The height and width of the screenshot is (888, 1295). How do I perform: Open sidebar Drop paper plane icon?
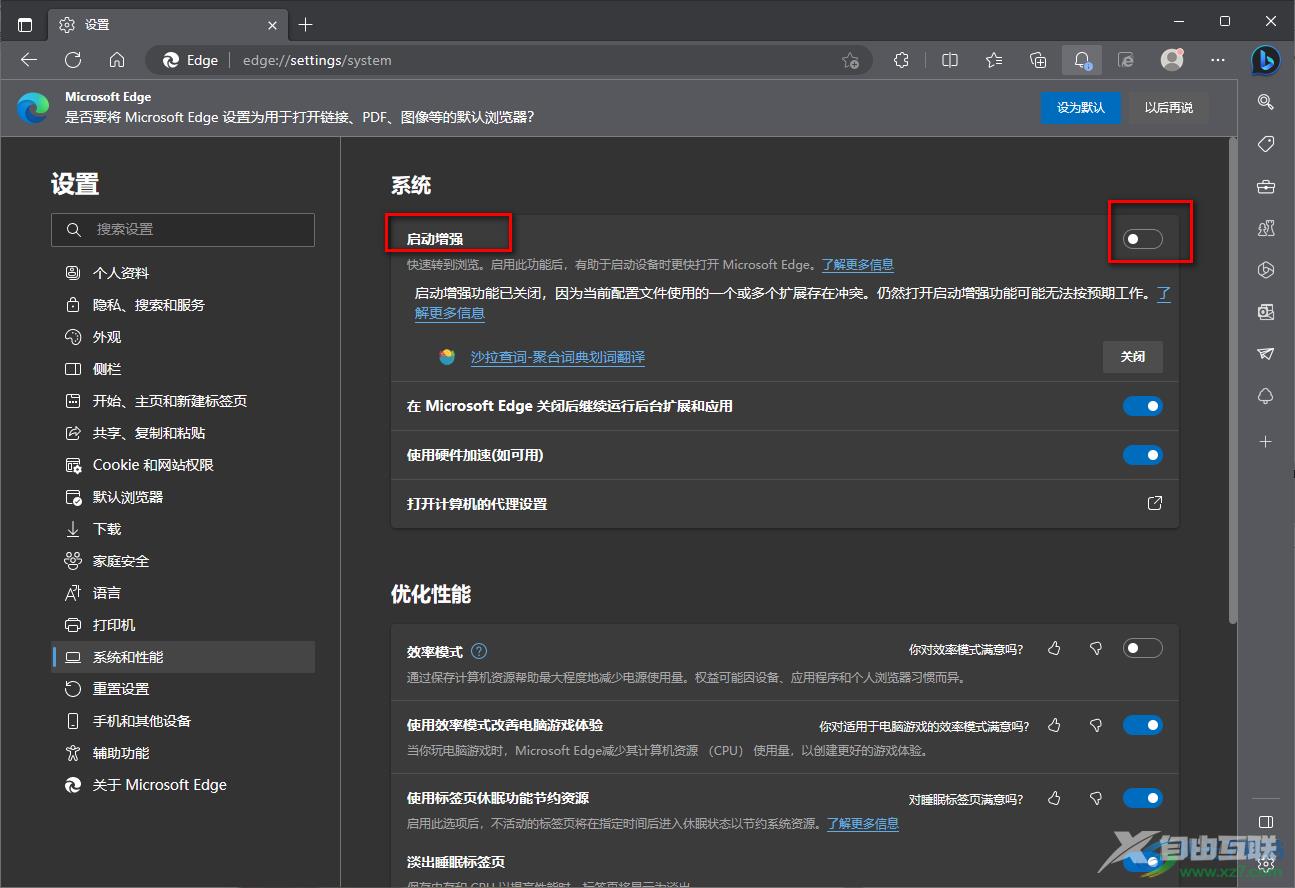tap(1266, 354)
